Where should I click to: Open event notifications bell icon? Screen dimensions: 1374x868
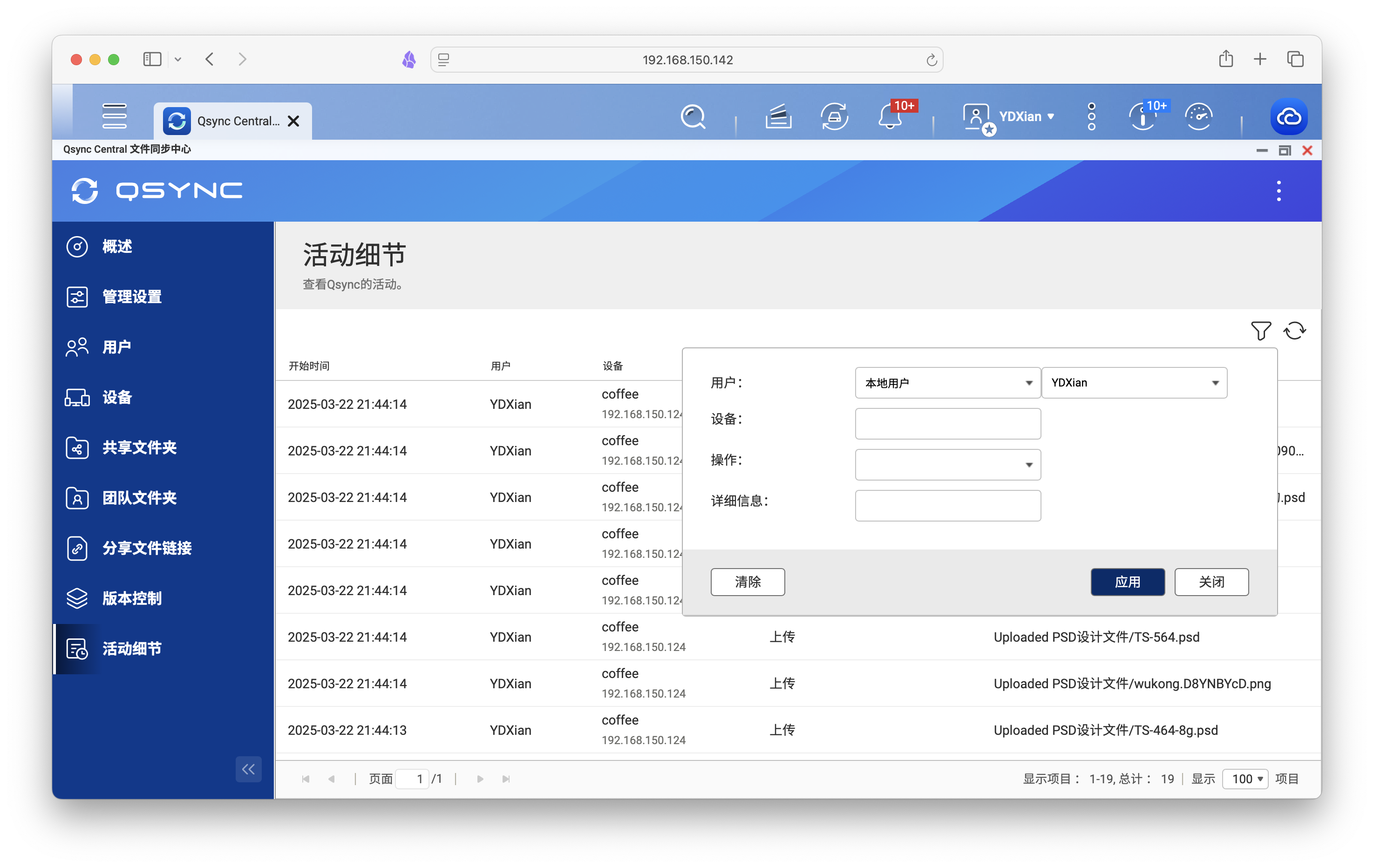tap(890, 117)
